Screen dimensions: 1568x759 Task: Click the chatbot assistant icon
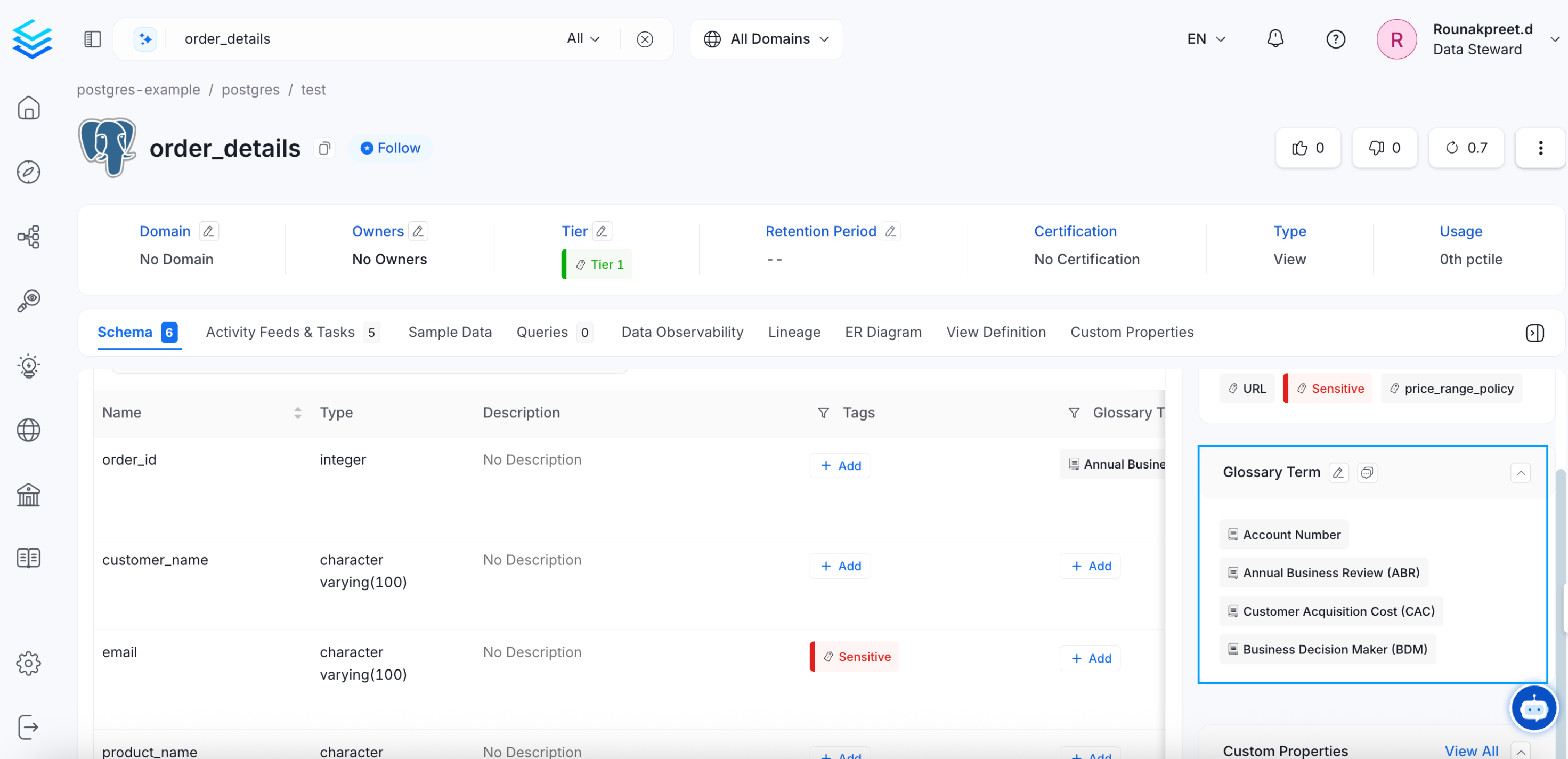coord(1533,708)
